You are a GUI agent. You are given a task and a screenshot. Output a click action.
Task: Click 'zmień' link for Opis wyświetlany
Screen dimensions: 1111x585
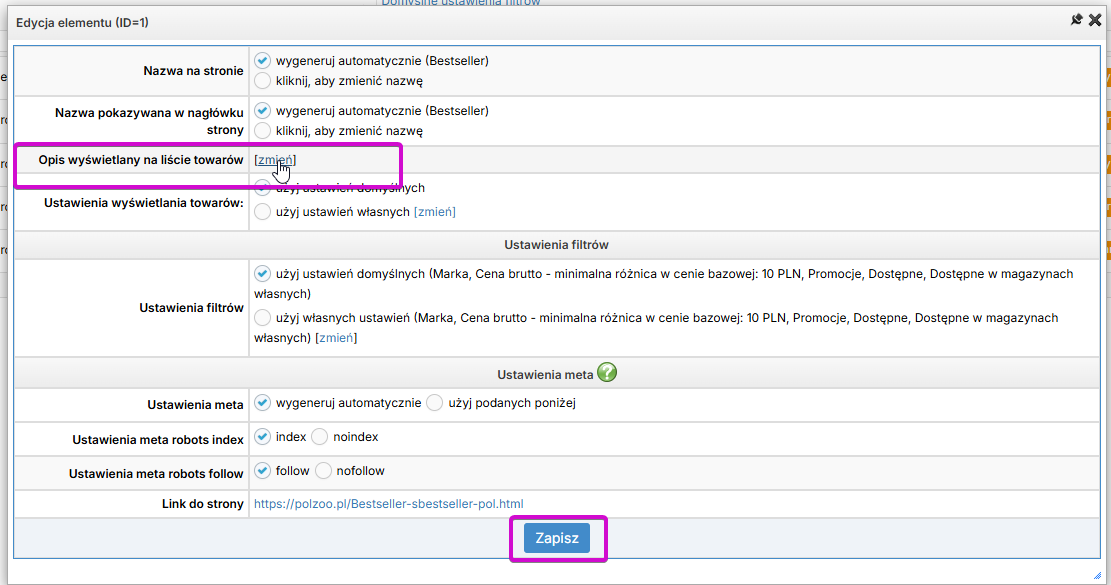click(x=275, y=160)
